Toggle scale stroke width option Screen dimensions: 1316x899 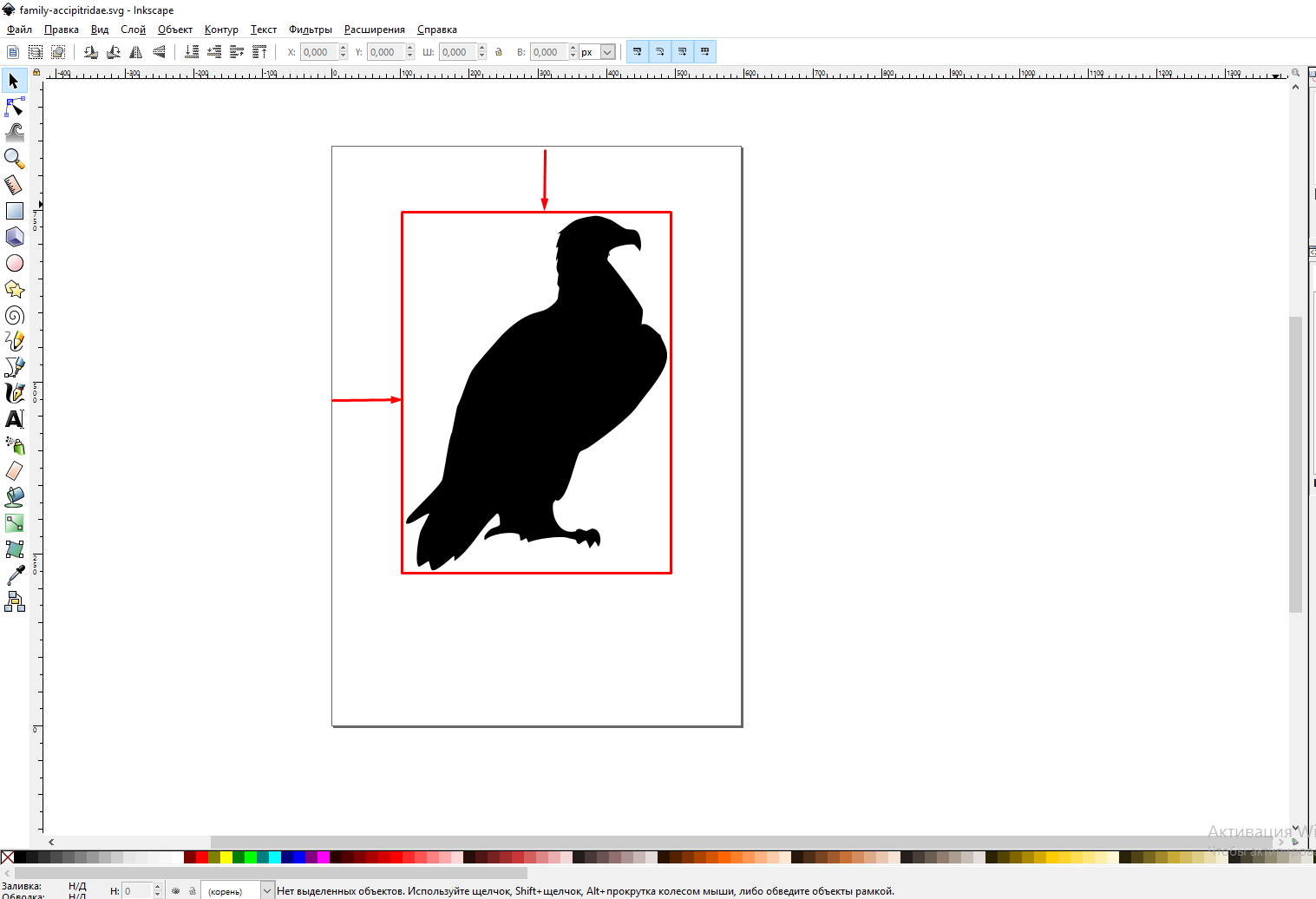click(637, 52)
